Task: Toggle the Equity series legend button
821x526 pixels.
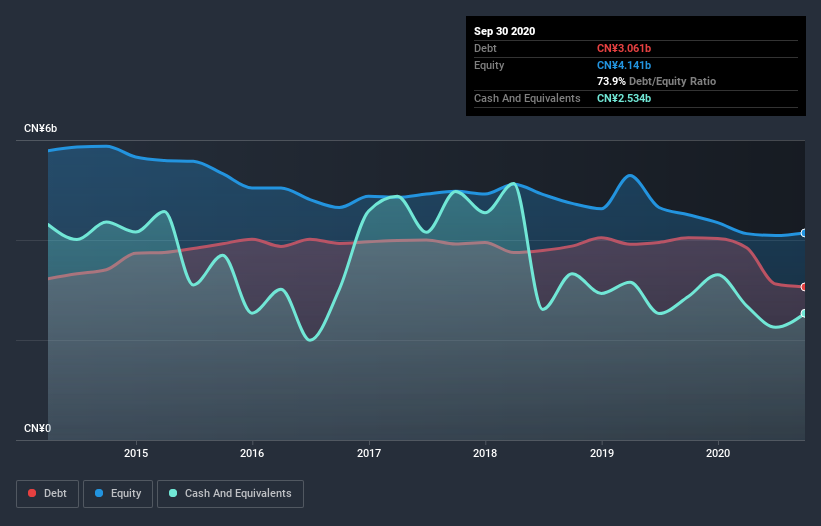Action: (118, 494)
